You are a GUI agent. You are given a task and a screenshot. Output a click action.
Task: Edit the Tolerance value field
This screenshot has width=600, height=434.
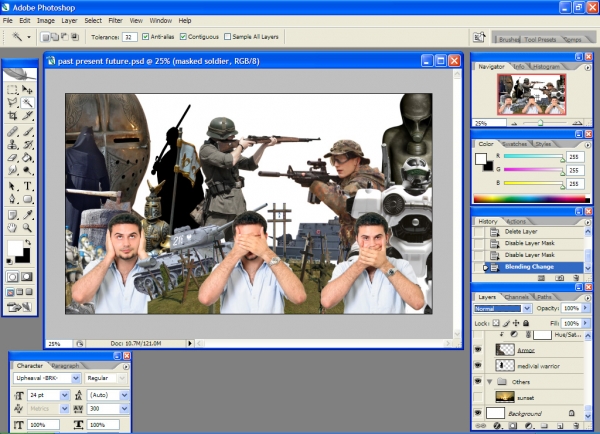click(x=130, y=37)
